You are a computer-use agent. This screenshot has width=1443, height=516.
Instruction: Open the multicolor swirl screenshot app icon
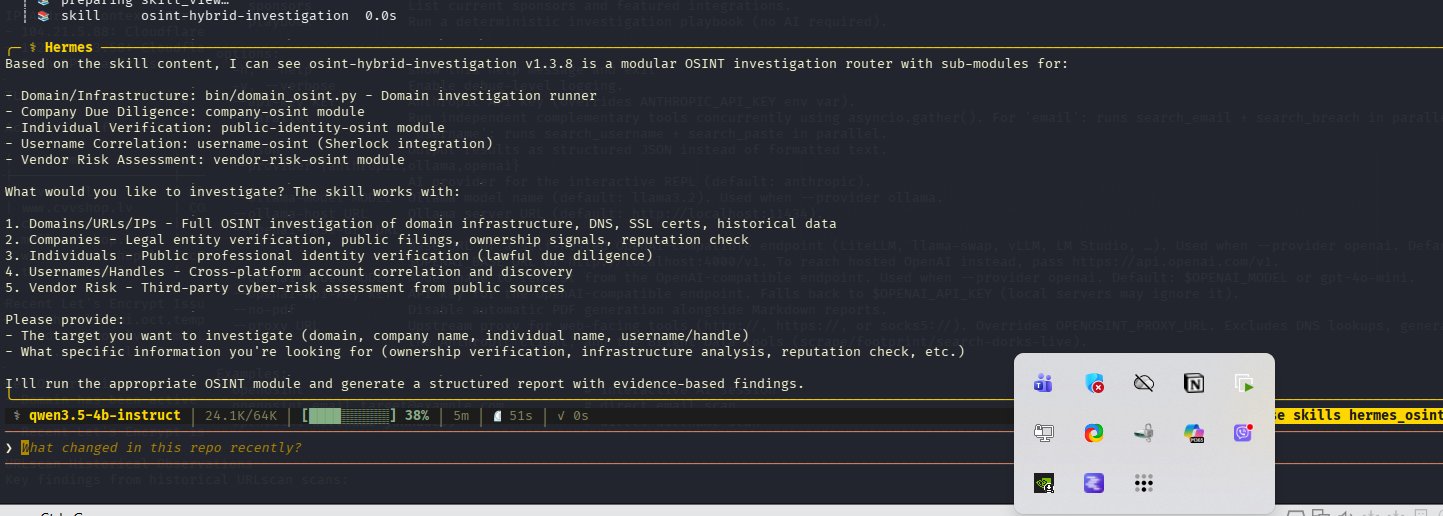click(x=1094, y=433)
